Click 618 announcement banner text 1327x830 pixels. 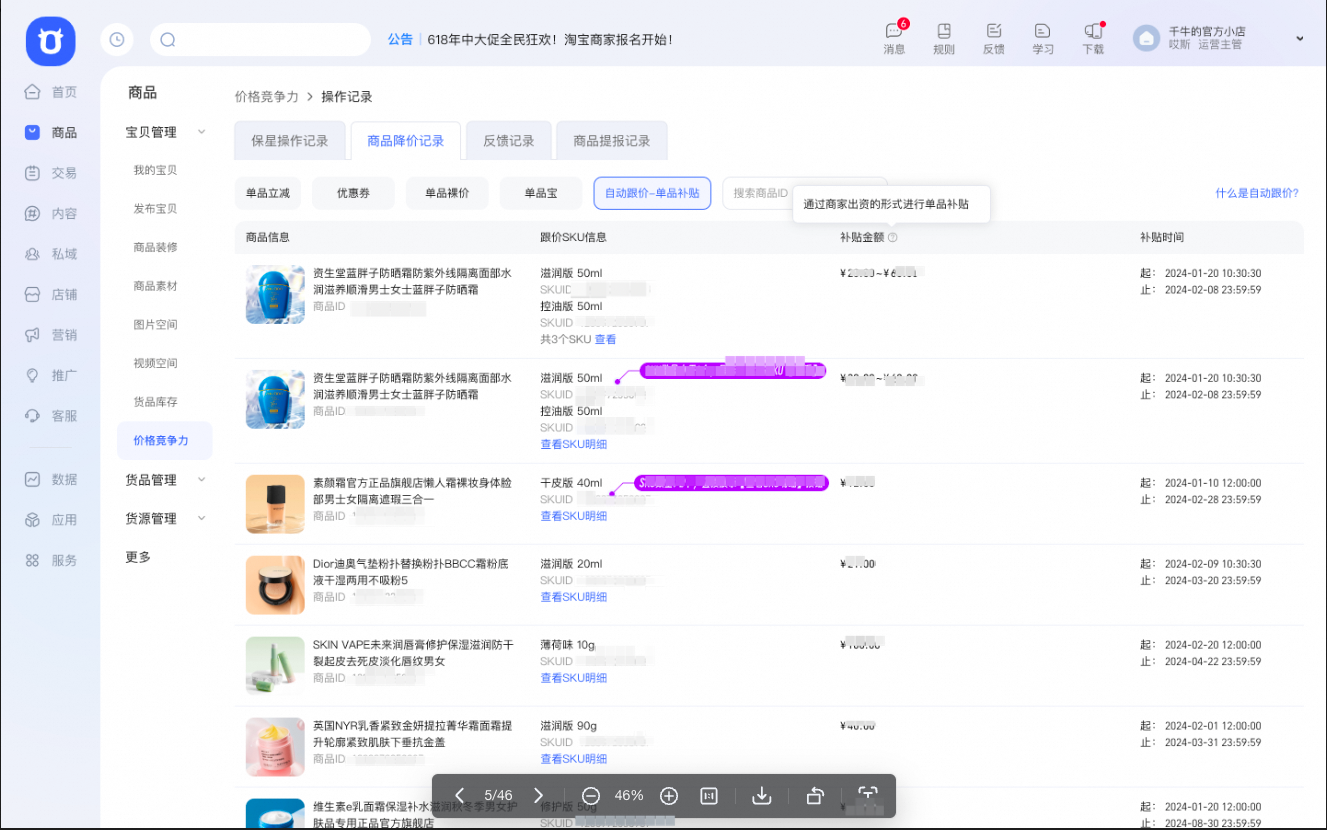pos(549,40)
